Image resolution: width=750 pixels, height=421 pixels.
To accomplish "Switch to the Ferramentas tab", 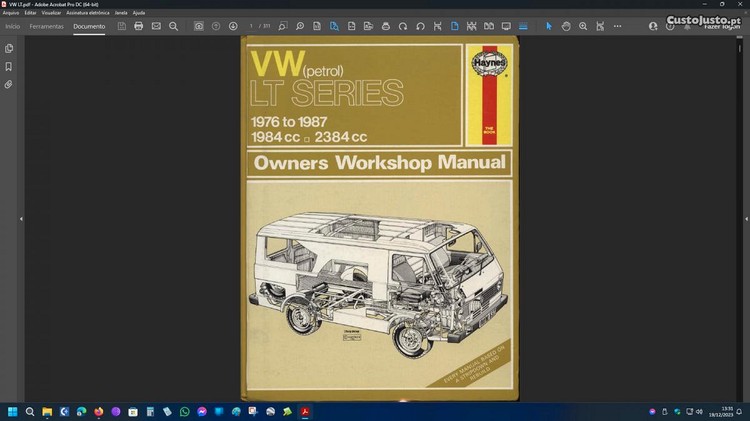I will click(47, 26).
